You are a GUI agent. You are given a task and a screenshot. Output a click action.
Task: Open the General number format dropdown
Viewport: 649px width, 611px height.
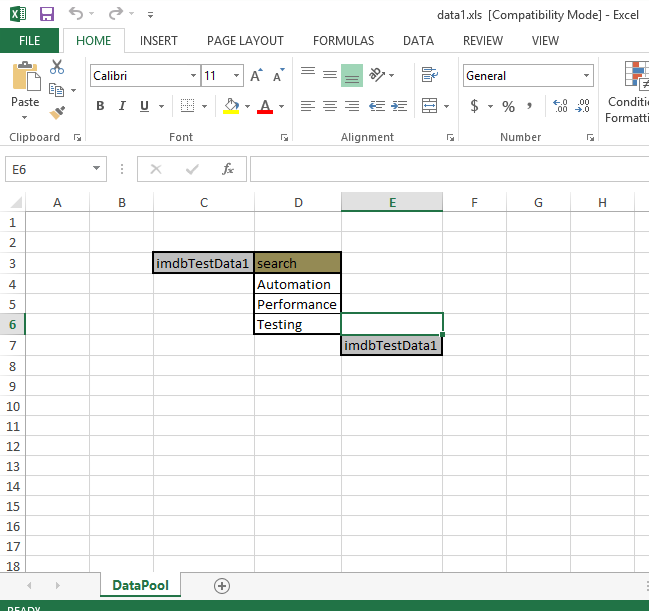(587, 76)
